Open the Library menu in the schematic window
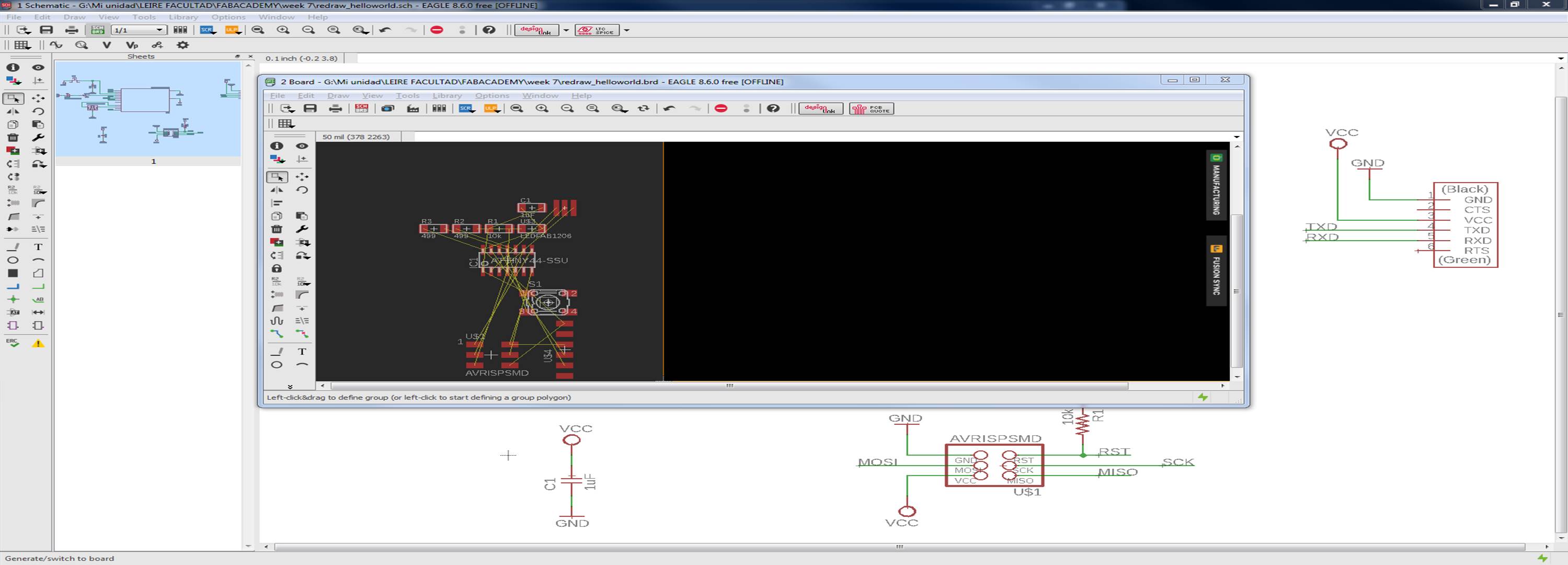Viewport: 1568px width, 565px height. 182,17
